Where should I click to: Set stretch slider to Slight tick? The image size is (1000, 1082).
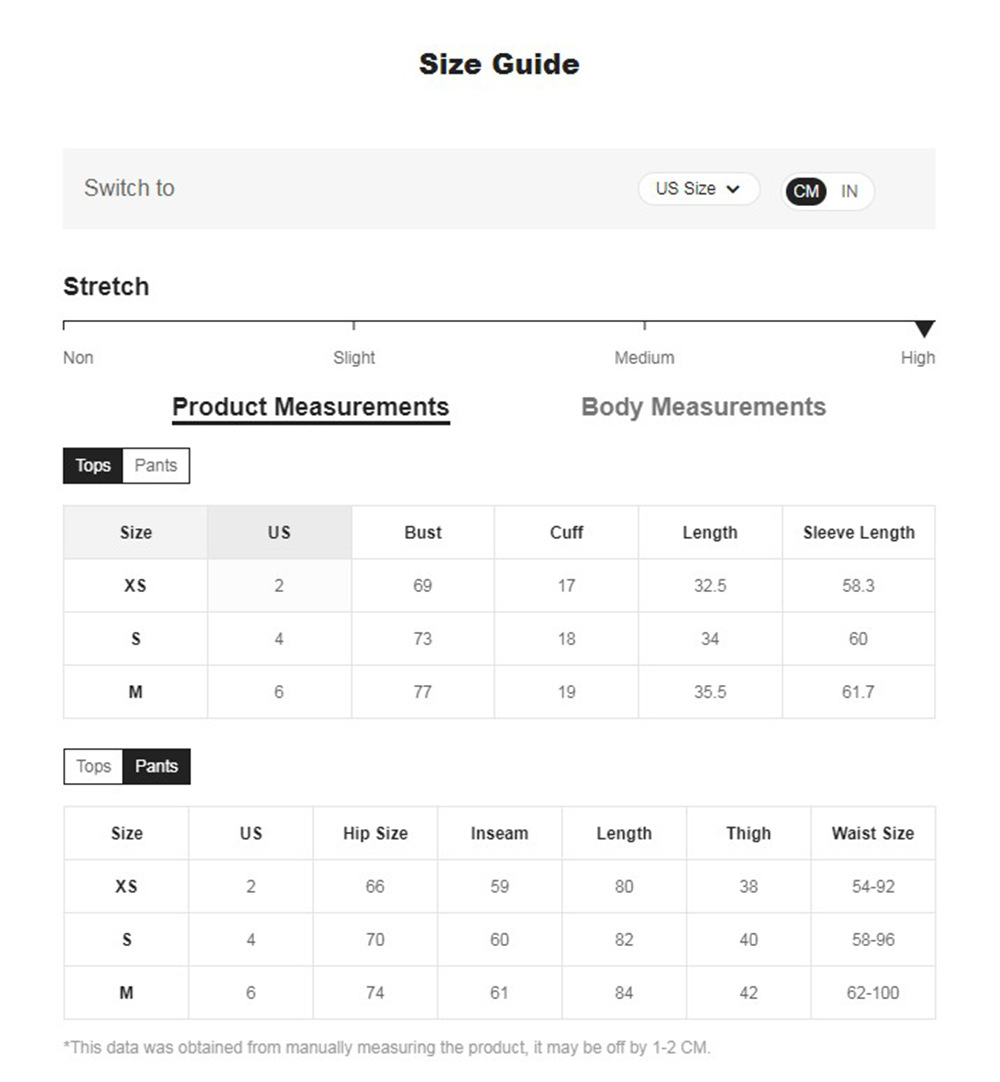pos(354,324)
